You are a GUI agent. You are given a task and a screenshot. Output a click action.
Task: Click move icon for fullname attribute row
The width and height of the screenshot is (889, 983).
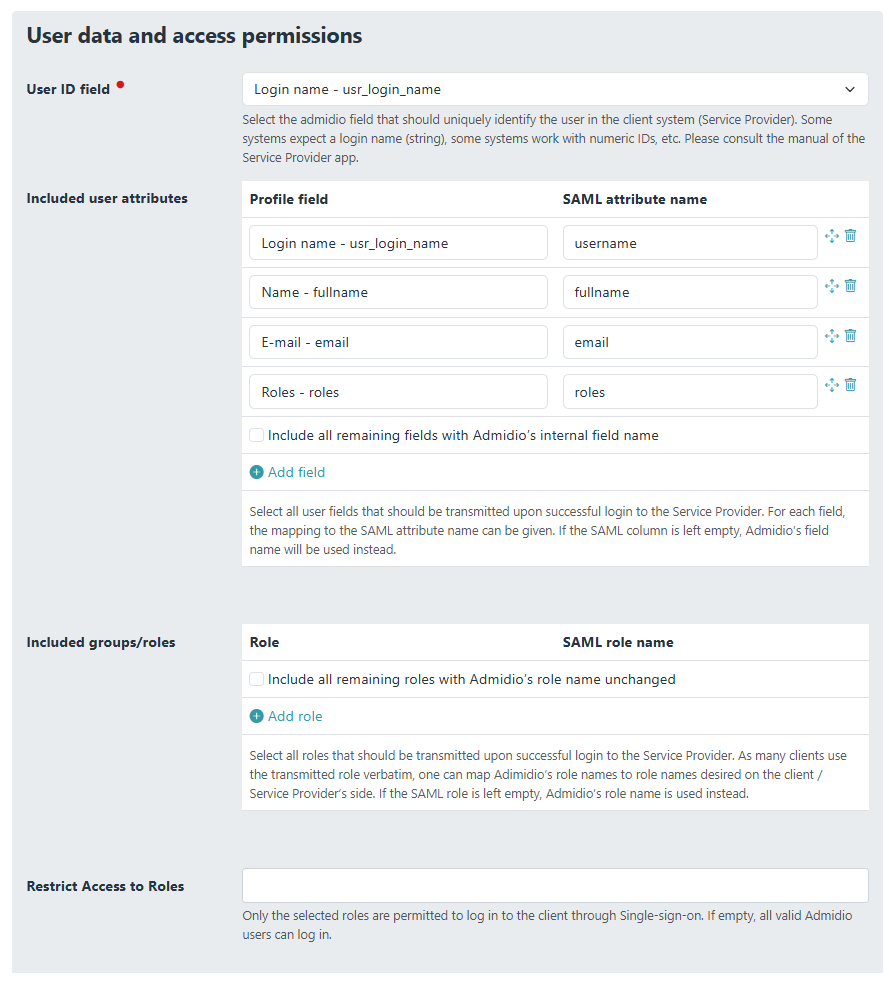[x=831, y=286]
